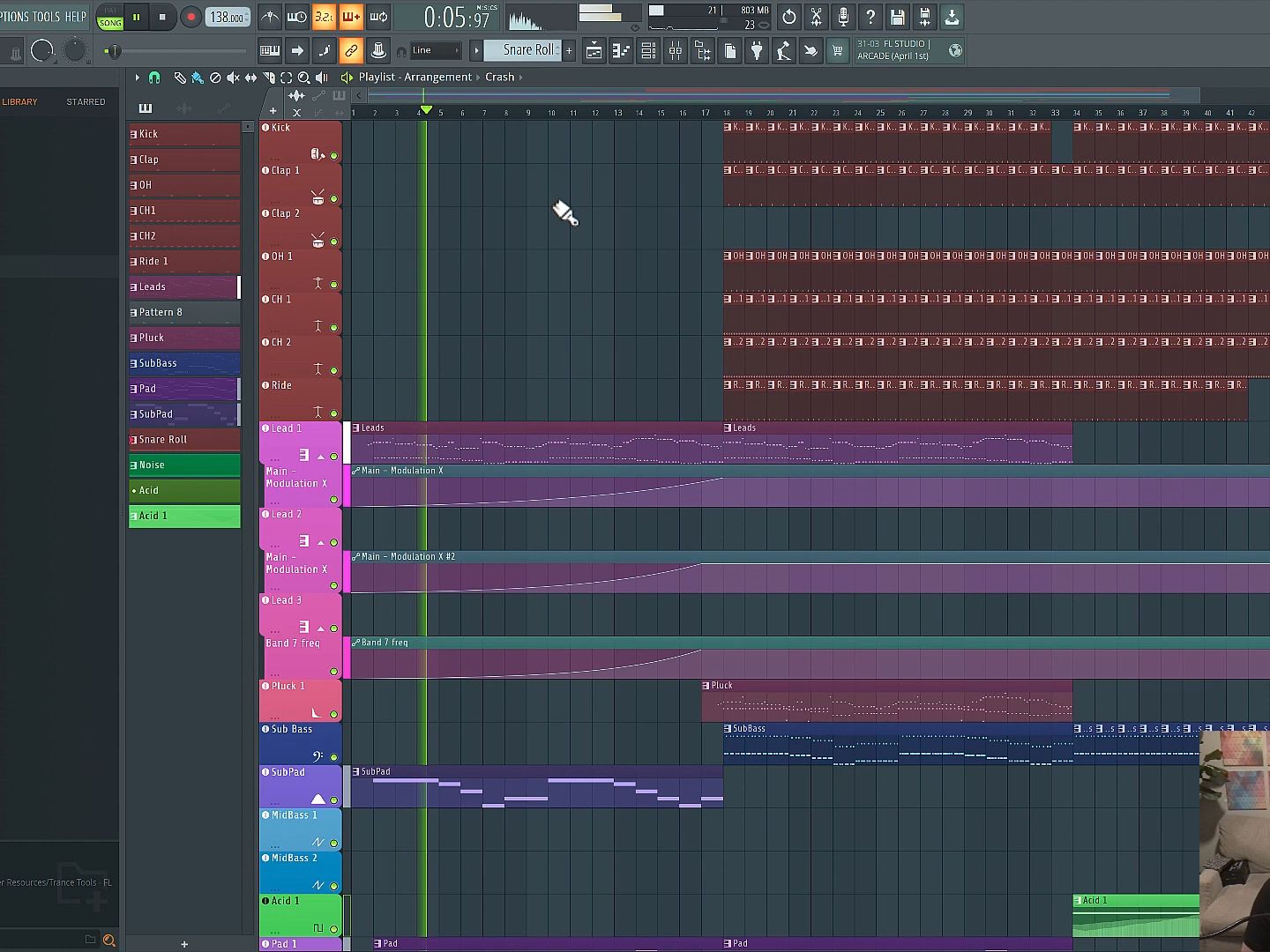
Task: Mute the Pluck 1 track green dot
Action: point(334,714)
